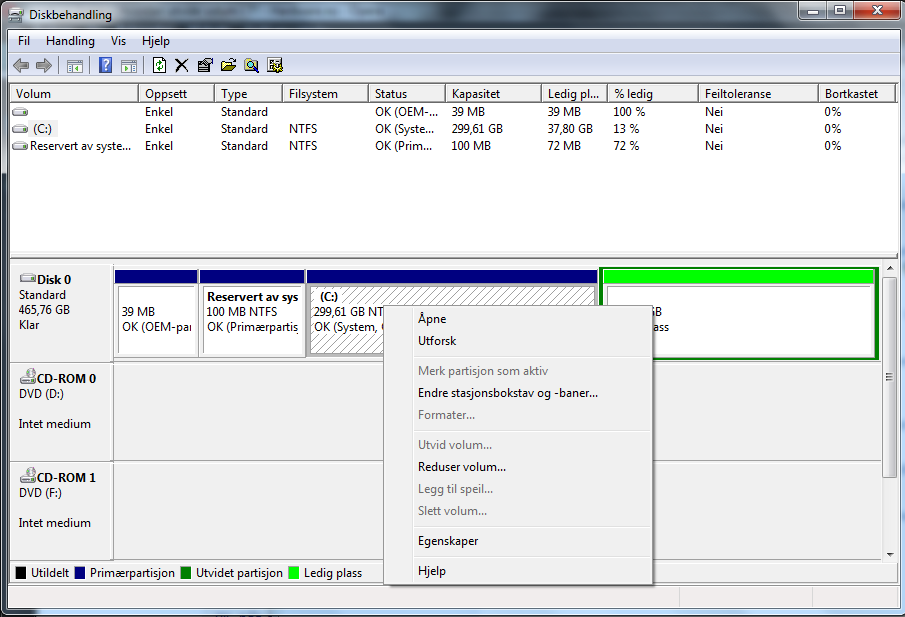The width and height of the screenshot is (905, 617).
Task: Sort by the Oppsett column header
Action: click(x=177, y=94)
